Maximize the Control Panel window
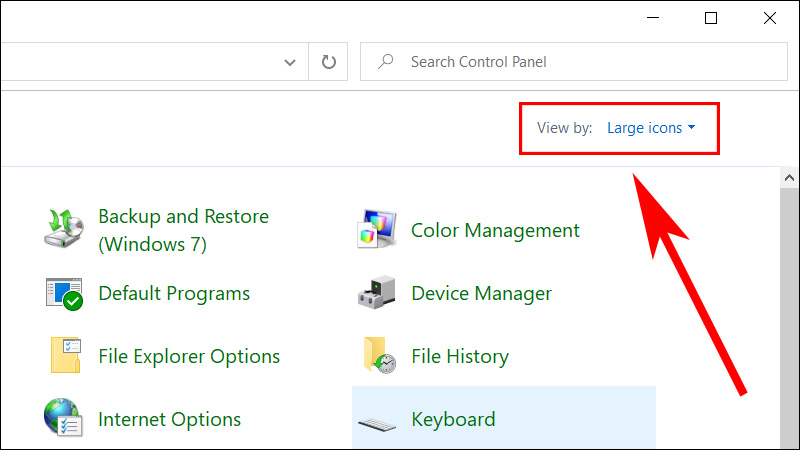 point(711,17)
